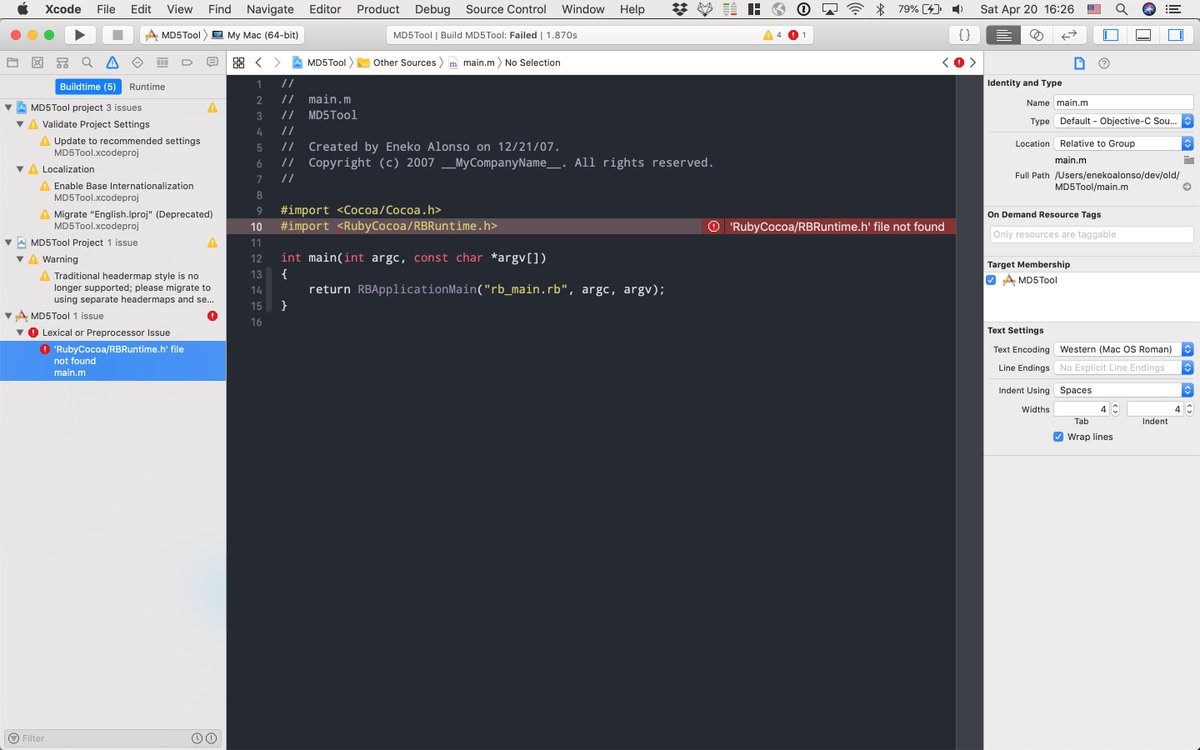Click the Name field containing main.m
This screenshot has width=1200, height=750.
tap(1124, 102)
